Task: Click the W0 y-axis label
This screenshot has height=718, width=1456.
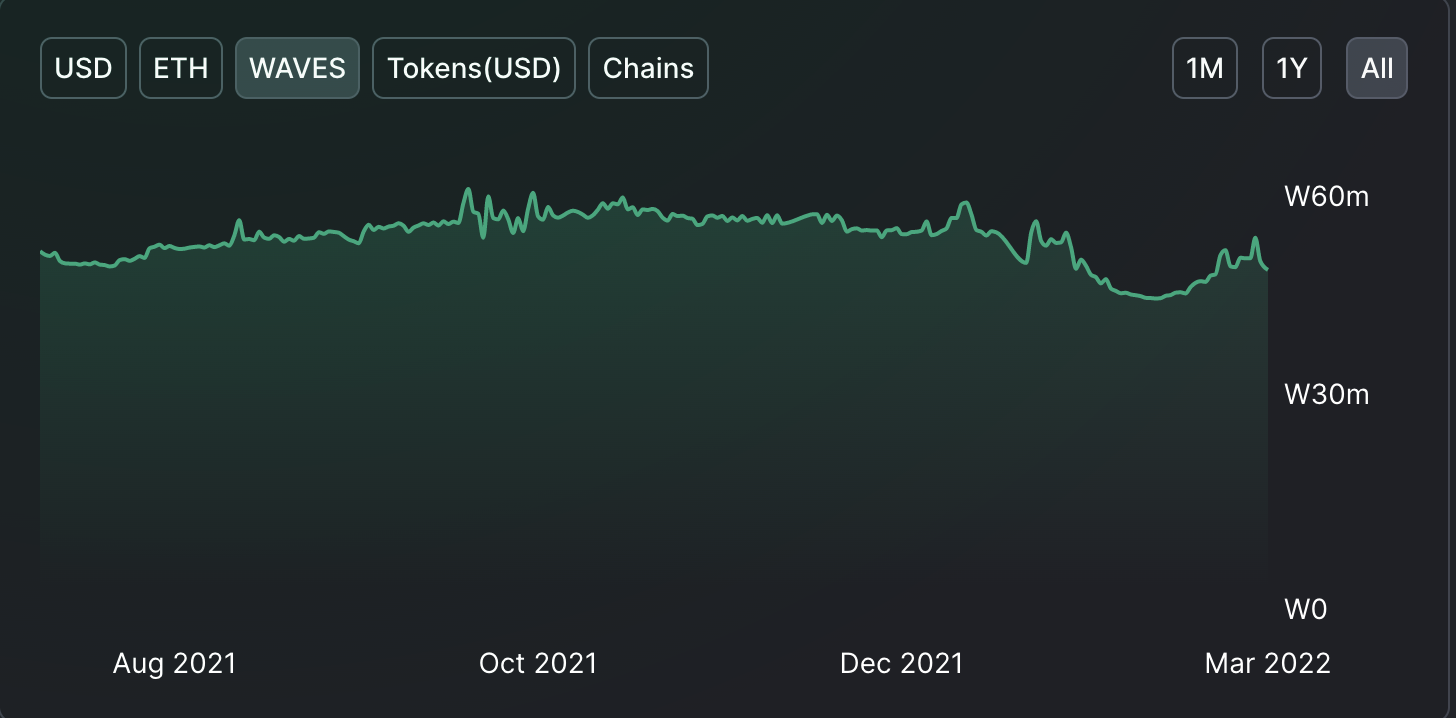Action: [1305, 608]
